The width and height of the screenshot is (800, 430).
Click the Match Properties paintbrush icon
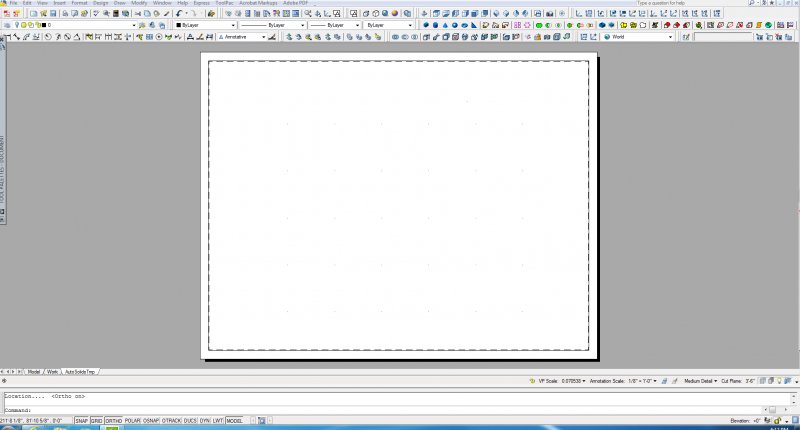(166, 13)
